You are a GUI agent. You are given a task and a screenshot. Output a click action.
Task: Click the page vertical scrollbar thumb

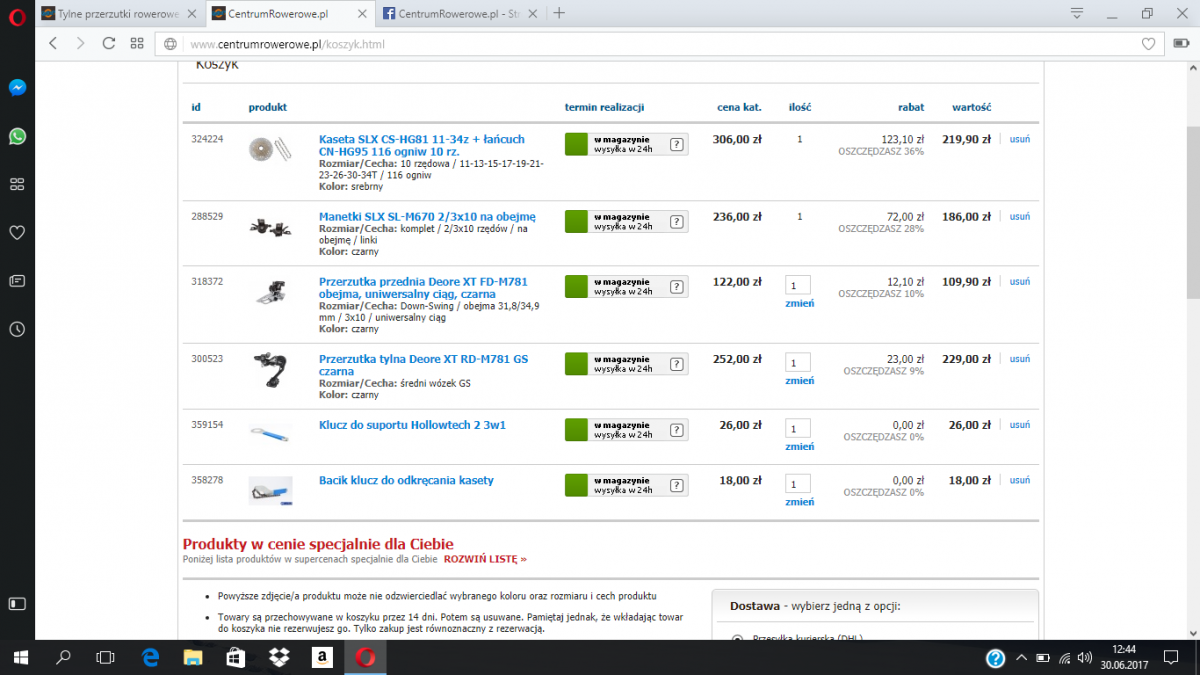click(1192, 212)
